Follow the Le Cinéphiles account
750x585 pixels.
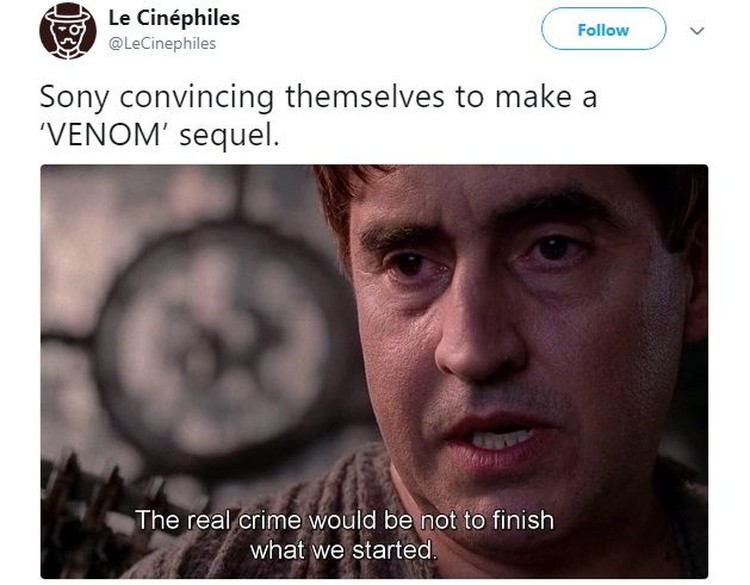[x=603, y=29]
